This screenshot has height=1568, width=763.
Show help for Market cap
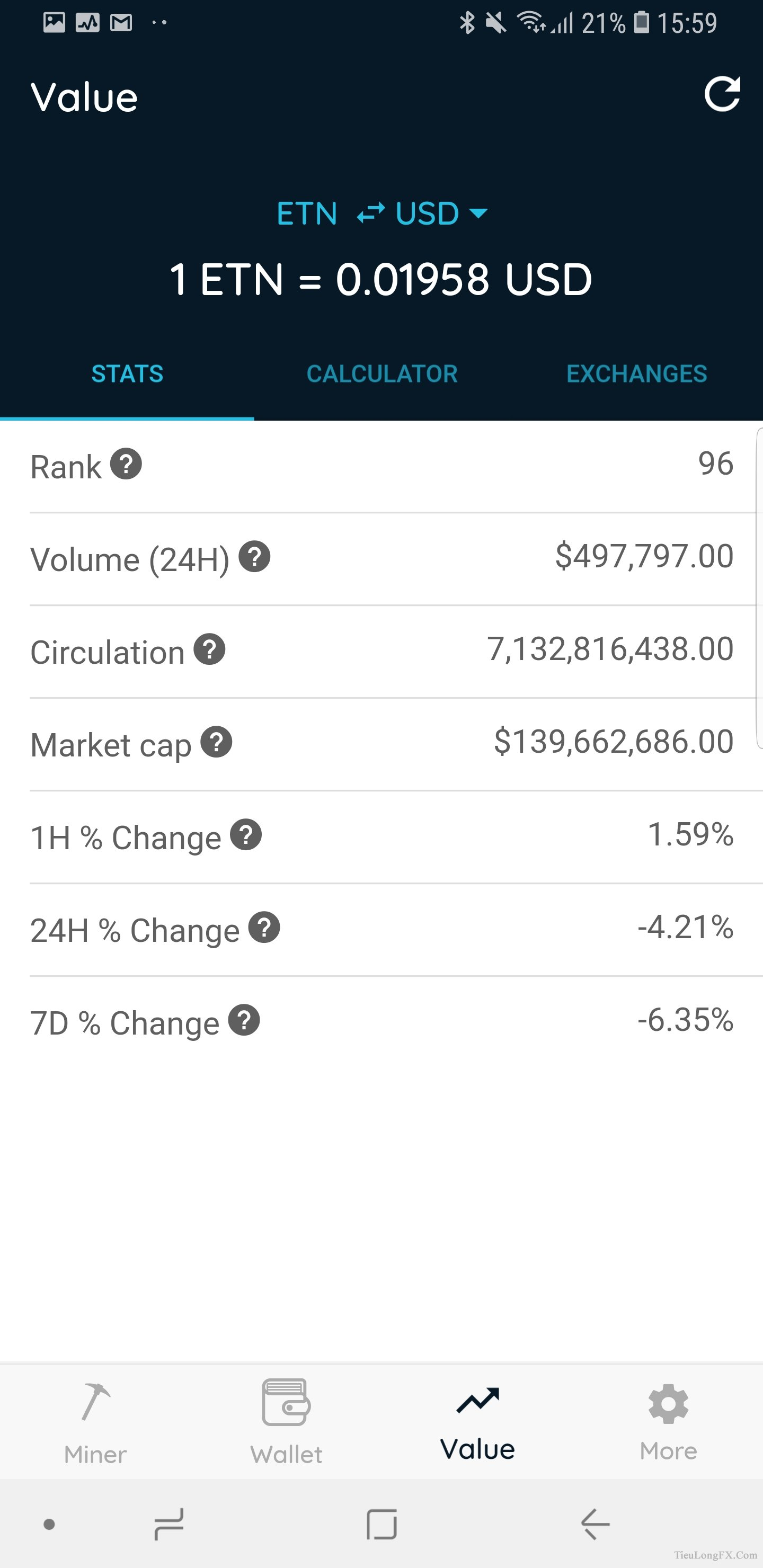coord(217,742)
